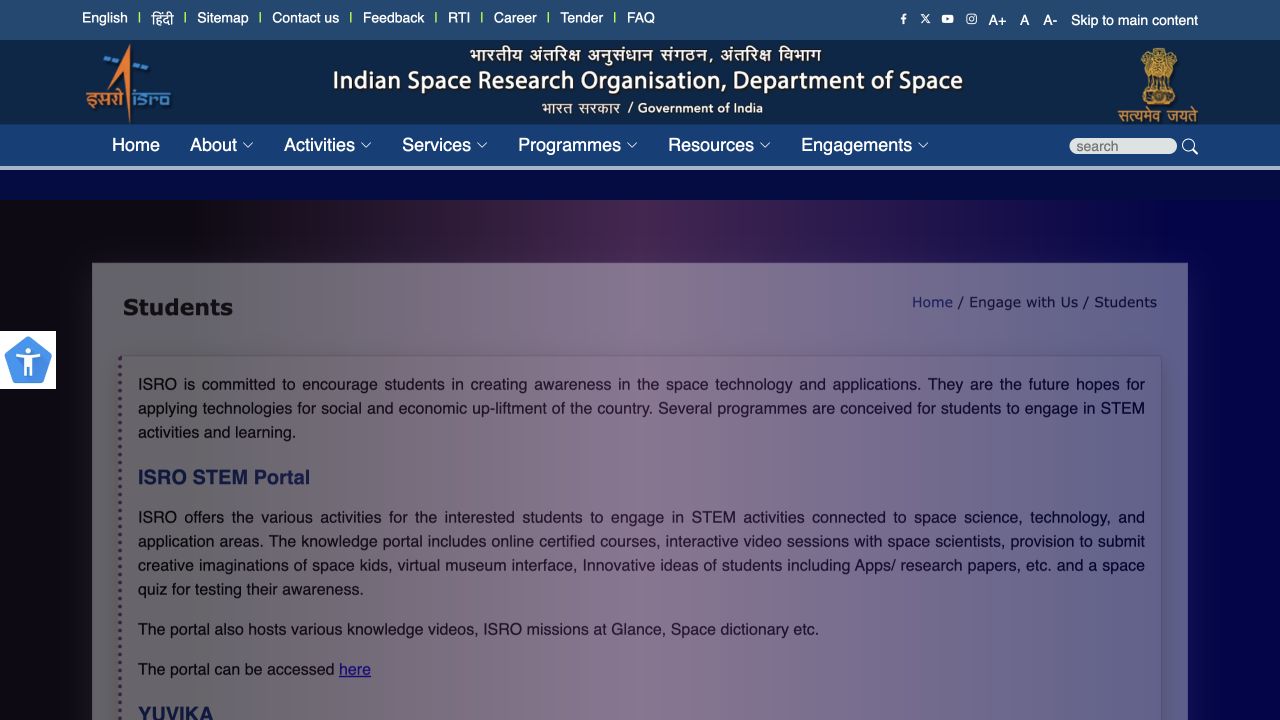Expand the About dropdown menu
Screen dimensions: 1280x720
tap(222, 145)
